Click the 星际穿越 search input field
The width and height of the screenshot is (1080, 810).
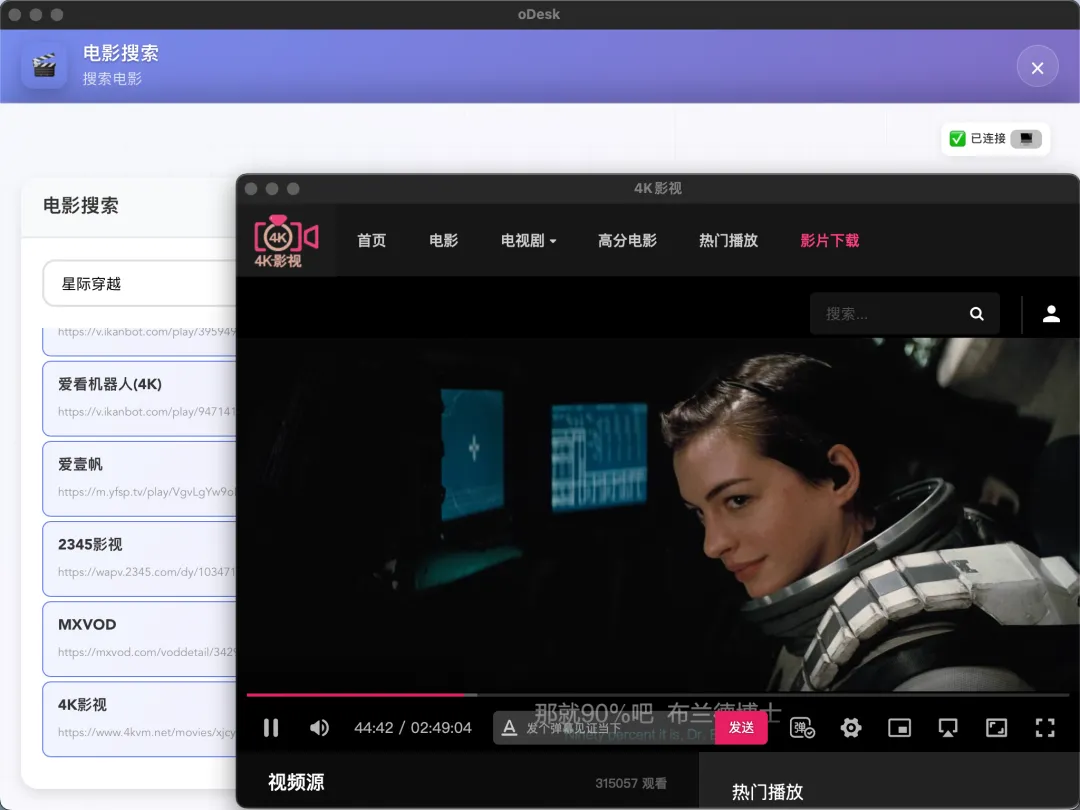click(141, 283)
